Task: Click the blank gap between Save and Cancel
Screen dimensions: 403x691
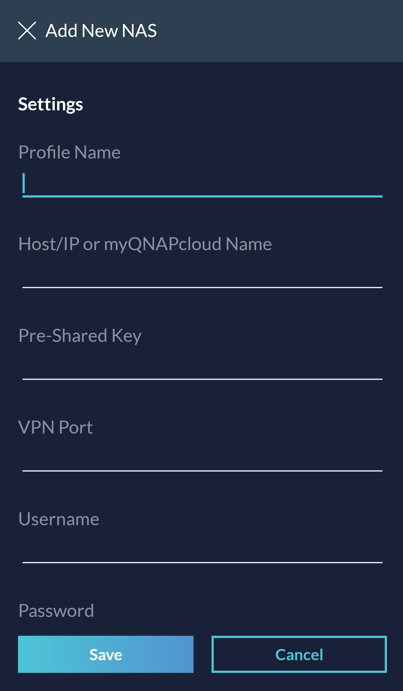Action: (202, 654)
